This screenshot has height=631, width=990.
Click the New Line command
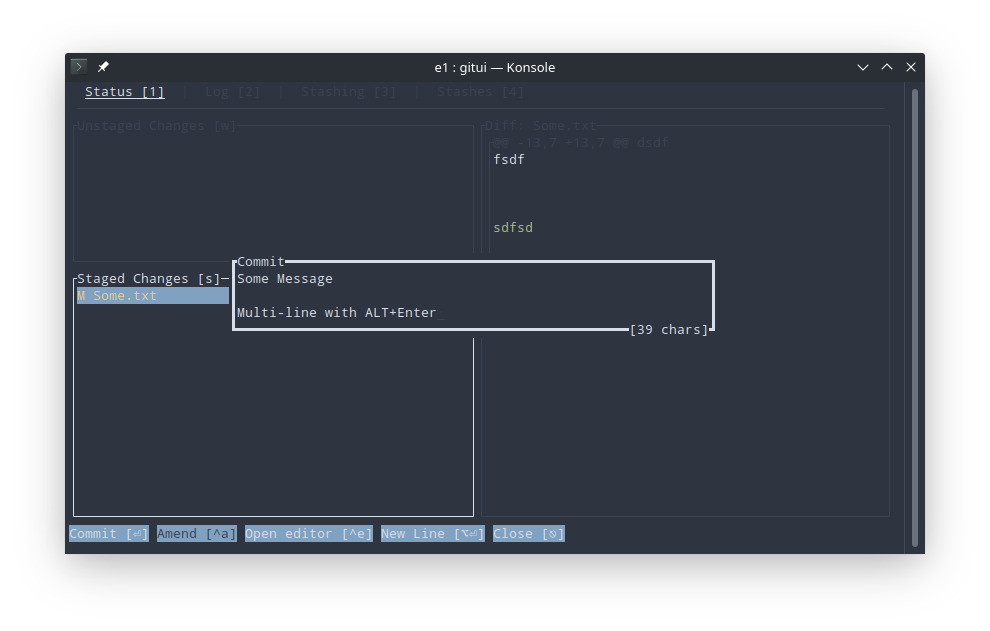432,534
